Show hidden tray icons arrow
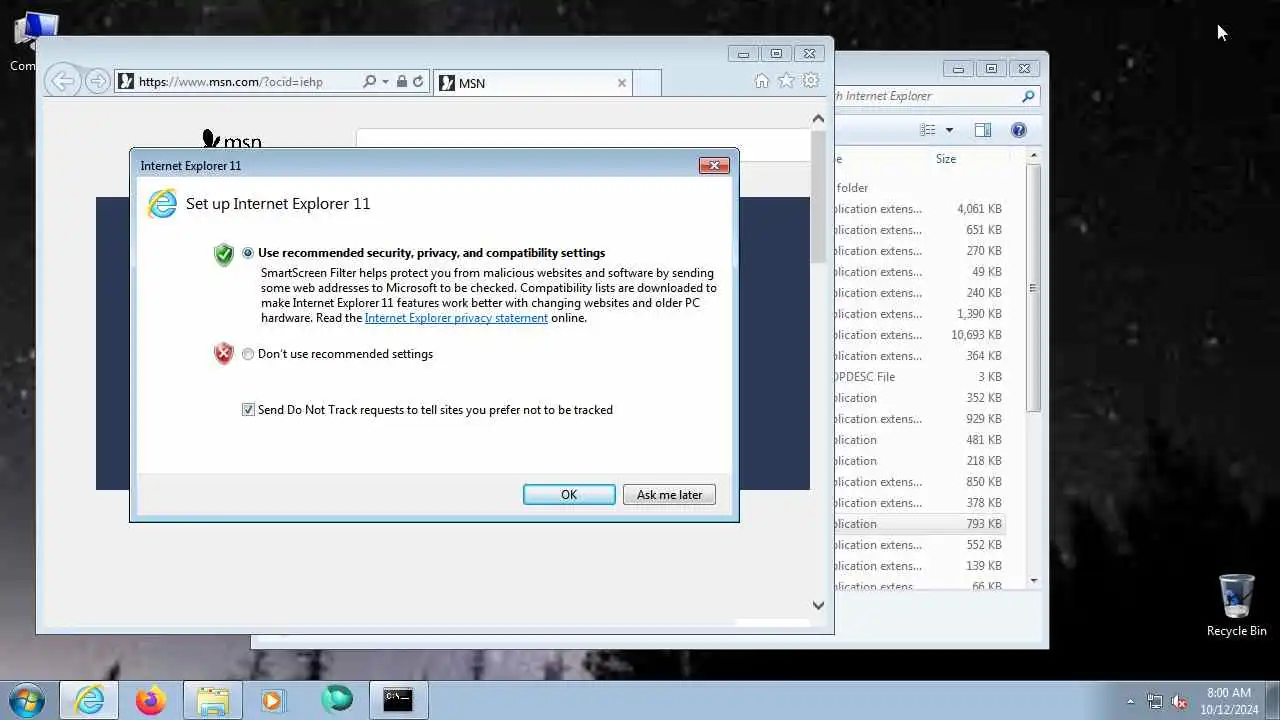 tap(1130, 701)
